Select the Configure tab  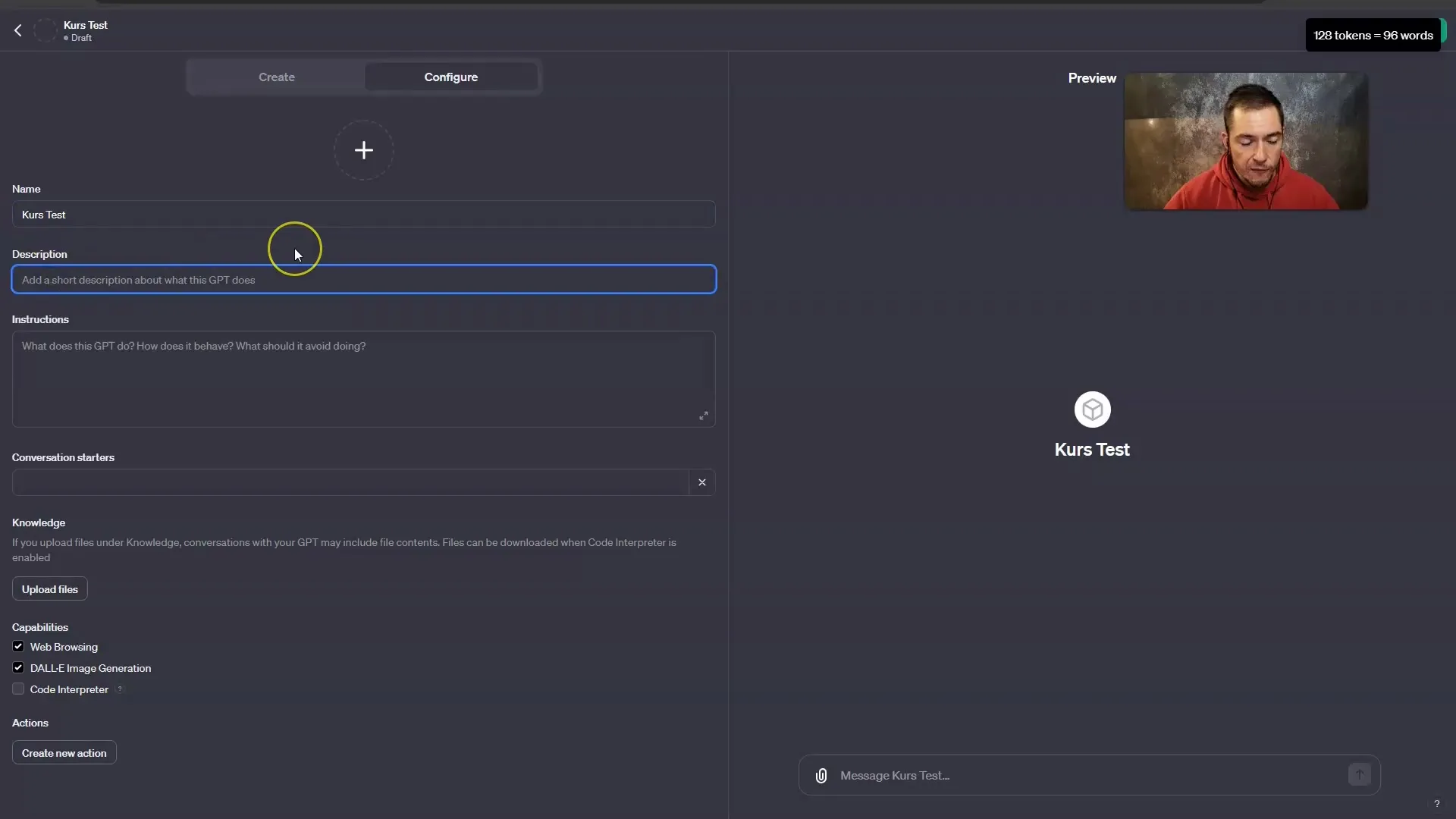[x=450, y=77]
